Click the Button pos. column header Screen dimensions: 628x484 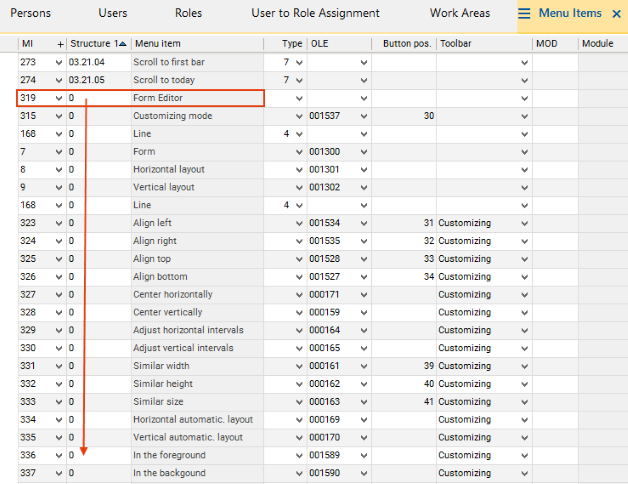(x=408, y=45)
